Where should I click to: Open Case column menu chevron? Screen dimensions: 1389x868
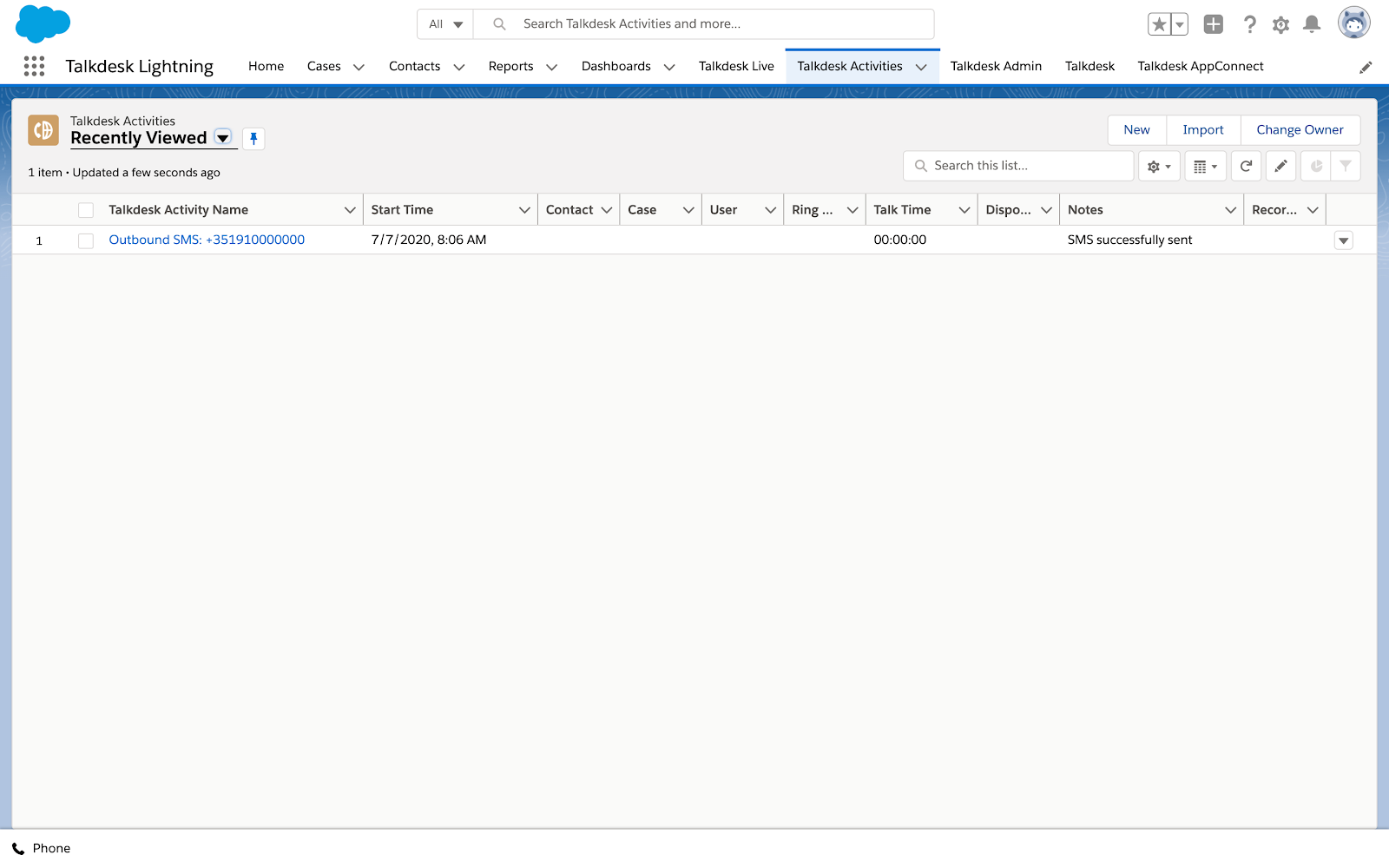point(688,210)
